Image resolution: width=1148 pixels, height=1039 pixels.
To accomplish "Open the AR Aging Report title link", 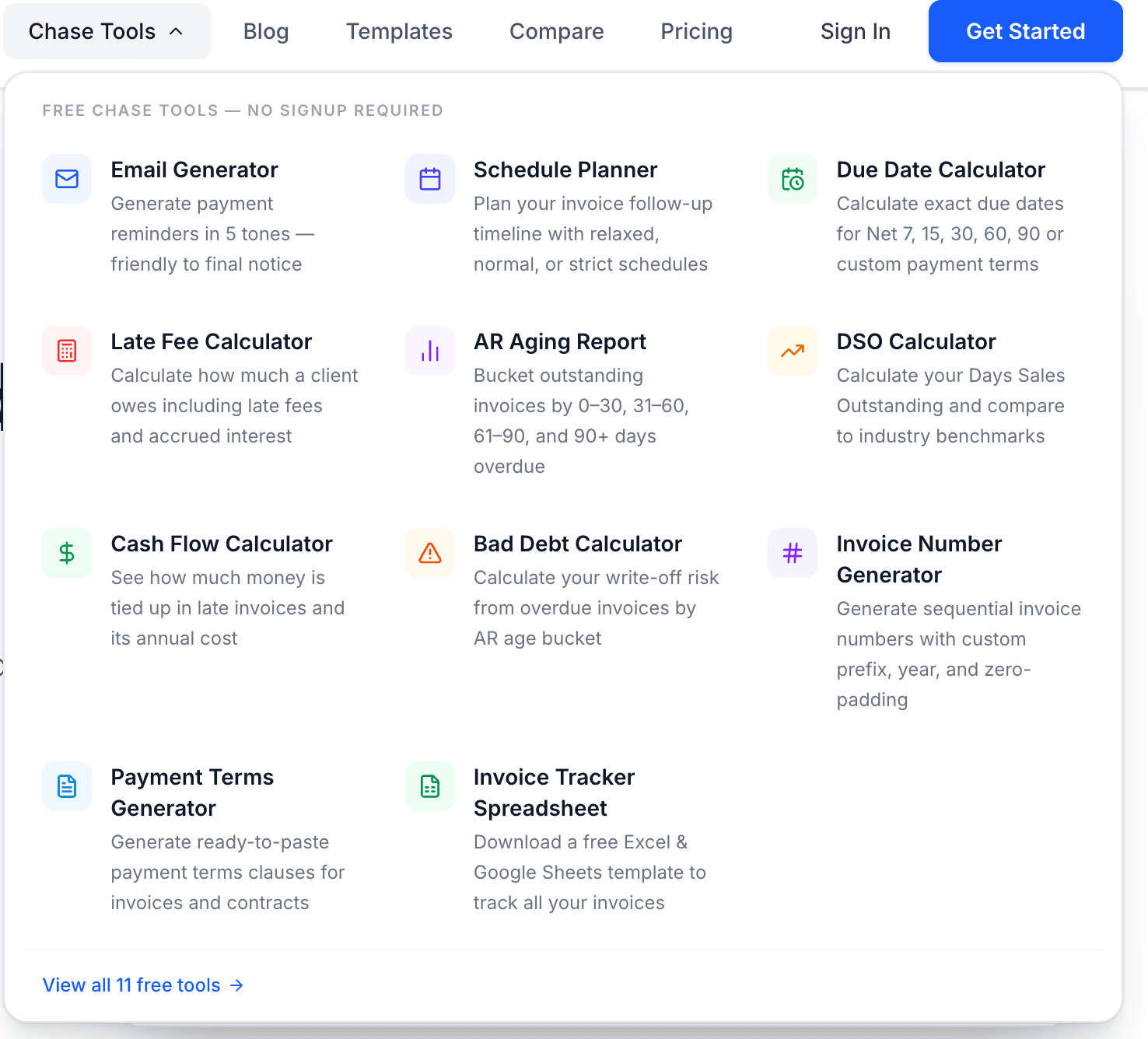I will point(559,341).
